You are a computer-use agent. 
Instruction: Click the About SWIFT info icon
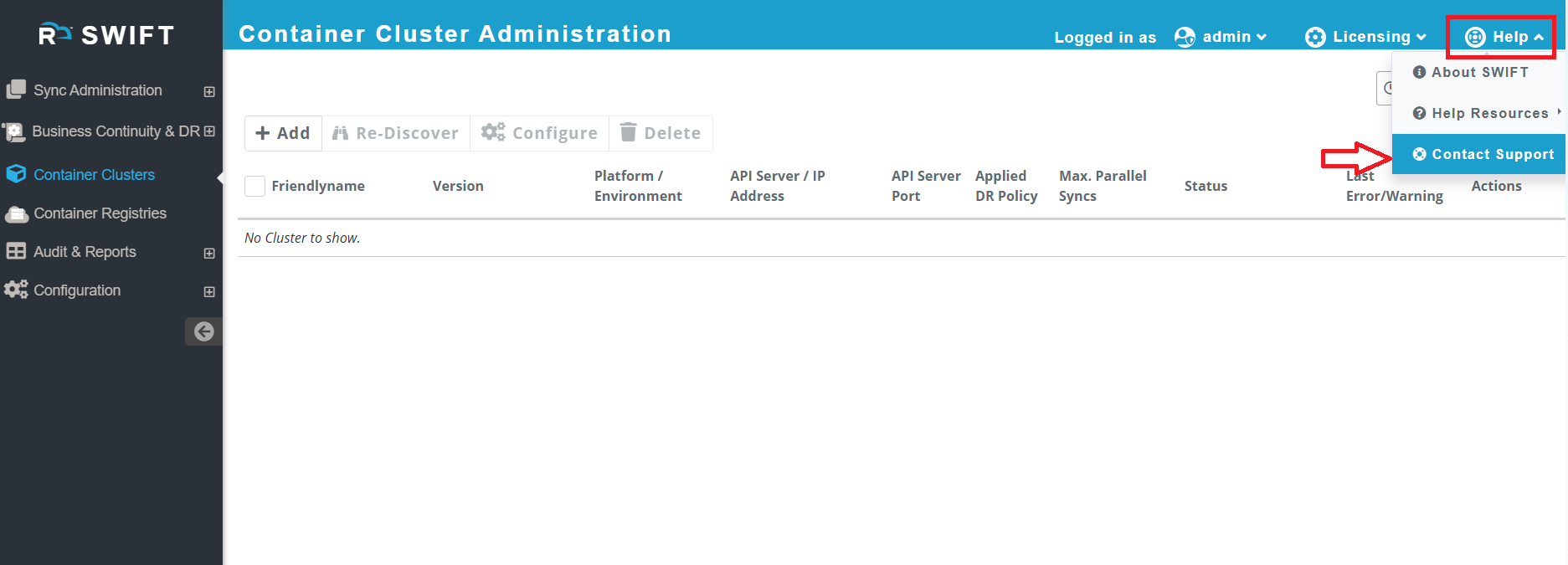[1419, 72]
